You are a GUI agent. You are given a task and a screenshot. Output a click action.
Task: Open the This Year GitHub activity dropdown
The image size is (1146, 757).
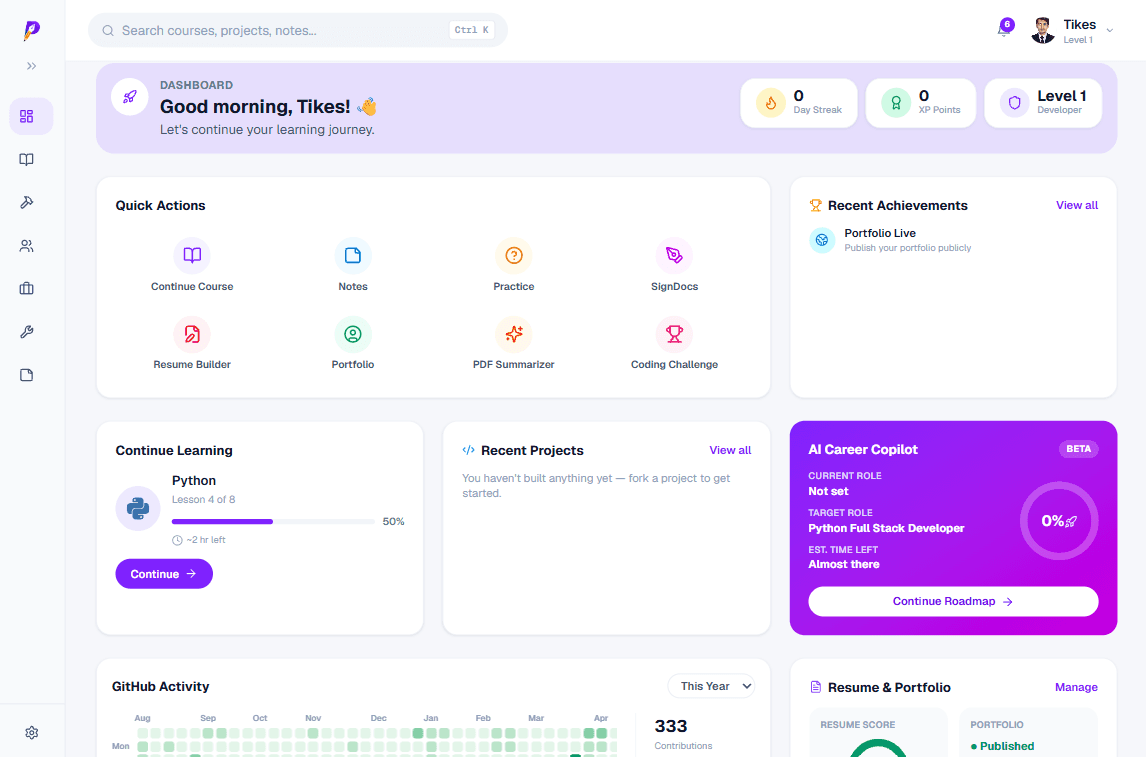[x=711, y=686]
